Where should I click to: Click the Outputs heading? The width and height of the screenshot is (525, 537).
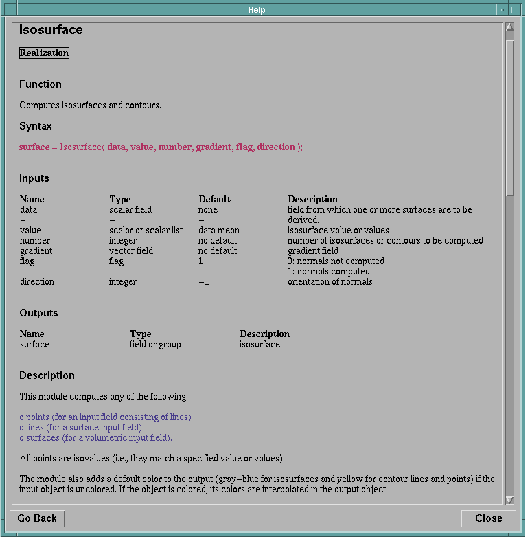coord(38,313)
